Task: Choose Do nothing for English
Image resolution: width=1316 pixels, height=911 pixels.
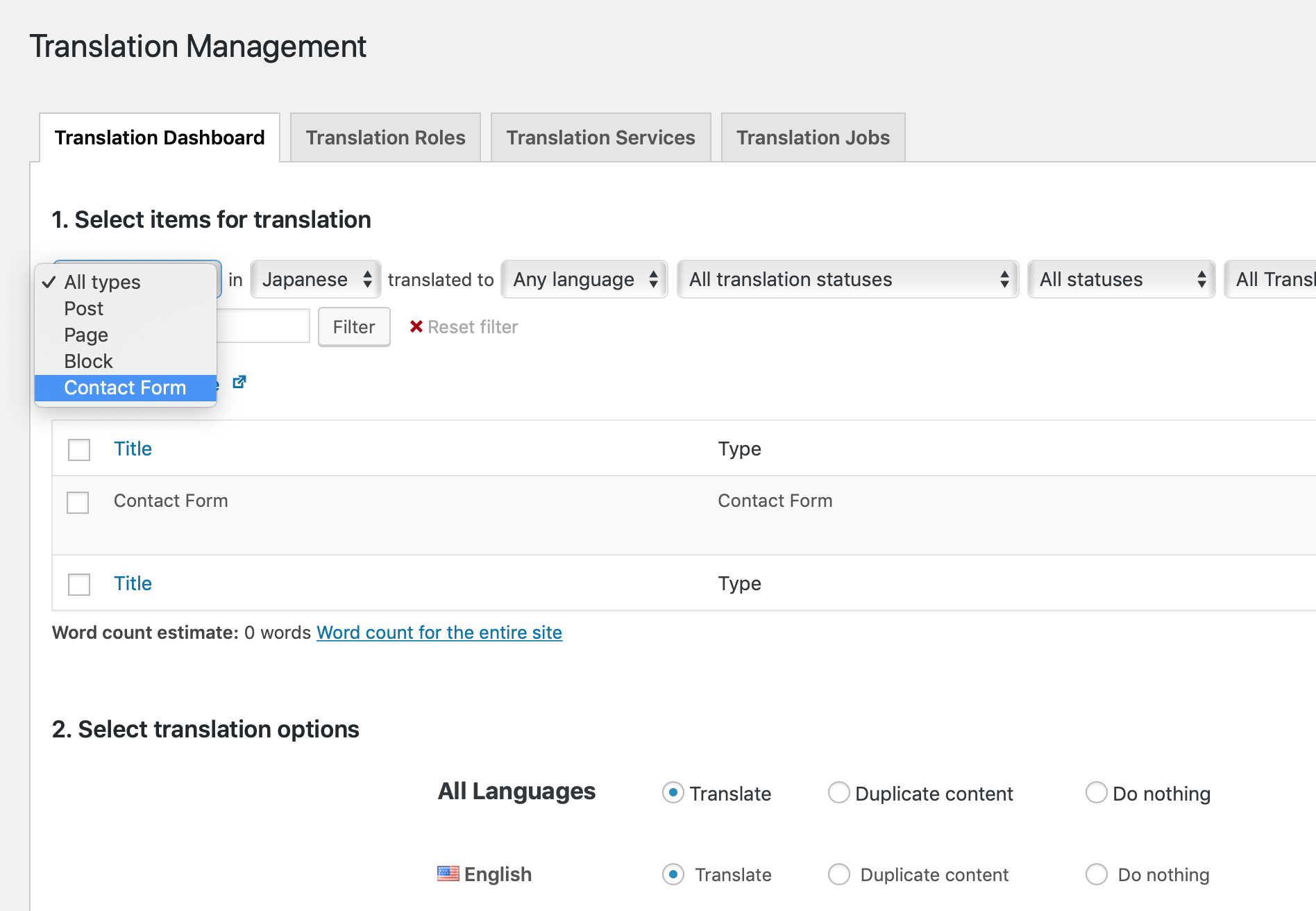Action: [1096, 874]
